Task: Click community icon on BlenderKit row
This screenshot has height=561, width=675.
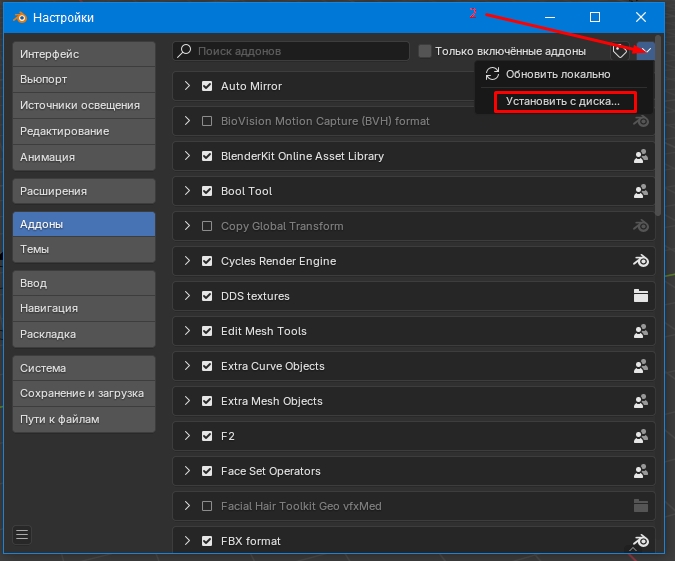Action: point(641,156)
